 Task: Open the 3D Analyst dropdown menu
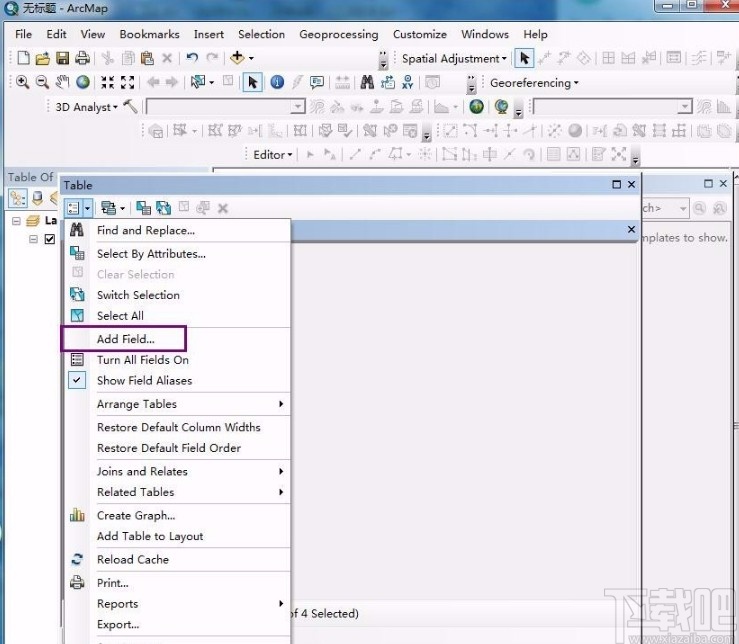[x=86, y=107]
